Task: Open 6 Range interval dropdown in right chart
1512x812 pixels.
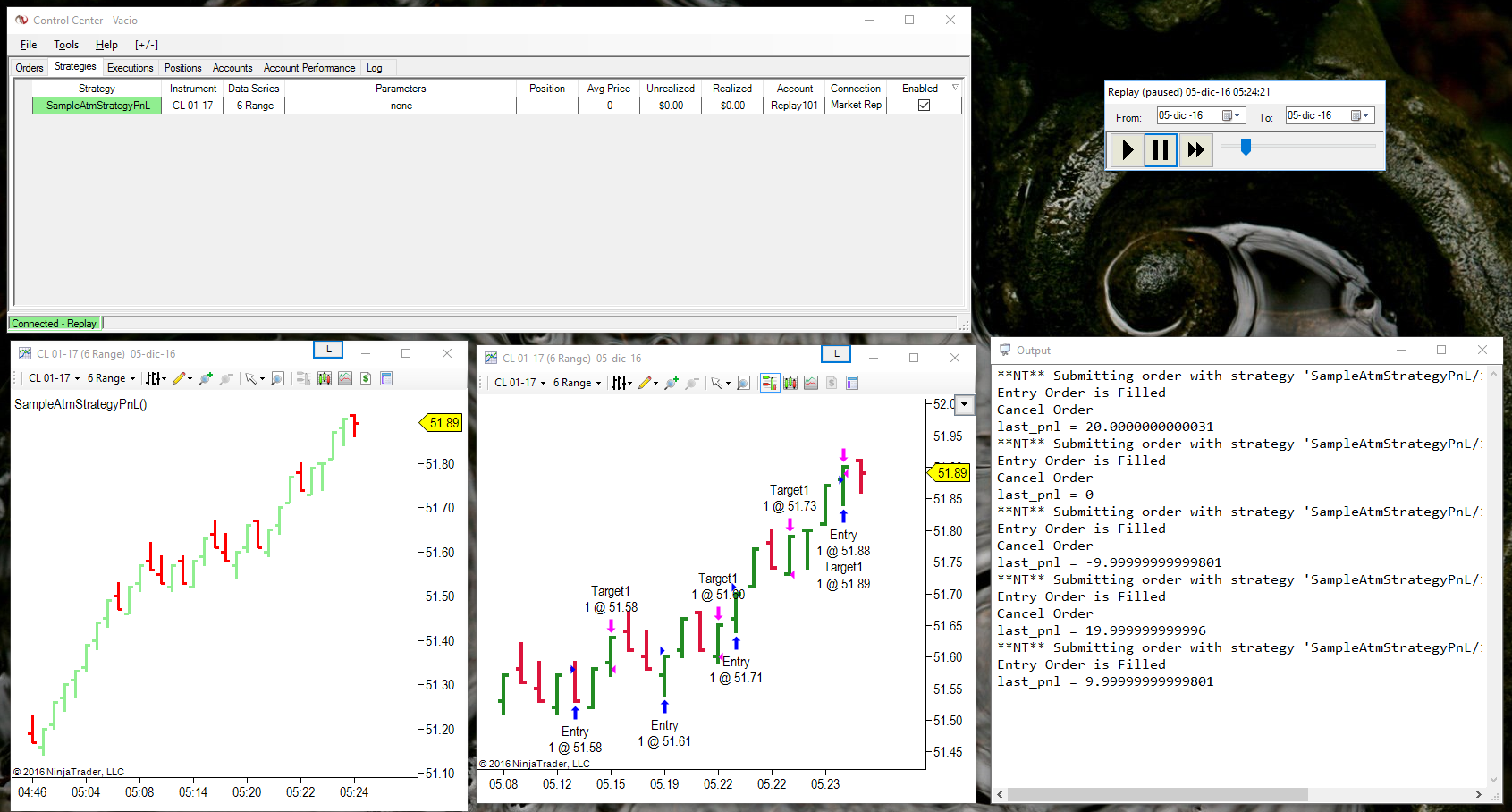Action: pos(577,383)
